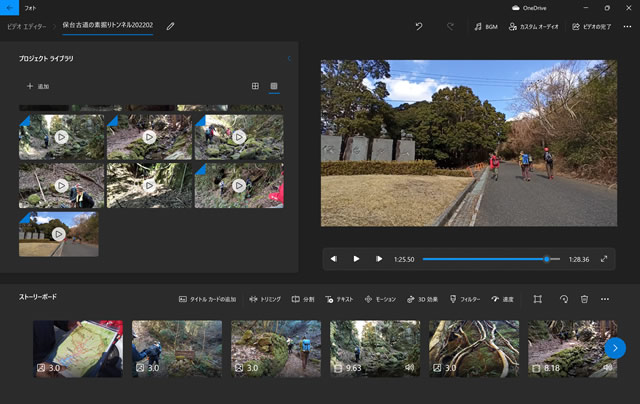This screenshot has height=404, width=640.
Task: Collapse the project library panel
Action: click(x=290, y=59)
